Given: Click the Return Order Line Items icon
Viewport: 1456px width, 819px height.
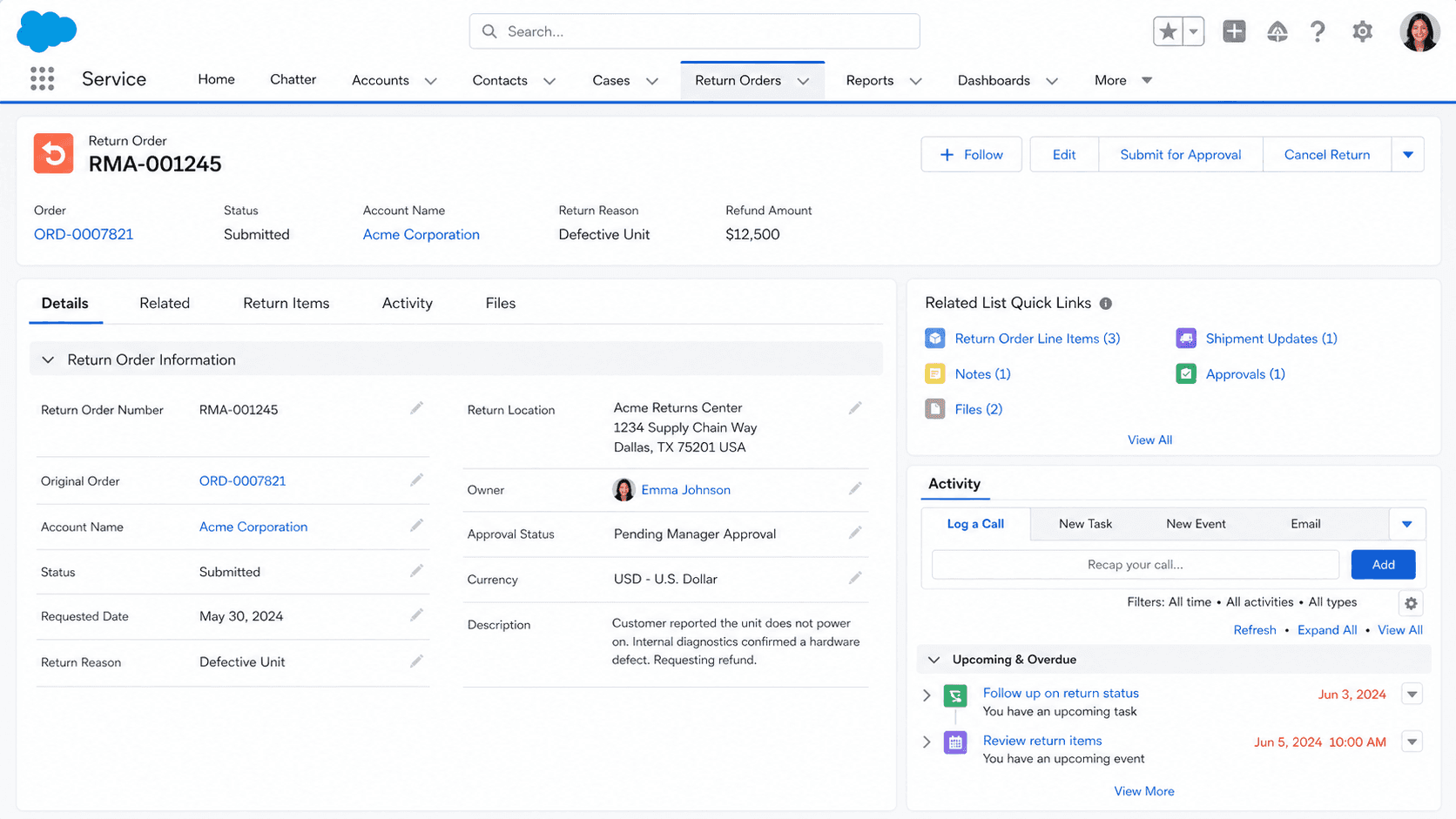Looking at the screenshot, I should pos(935,339).
